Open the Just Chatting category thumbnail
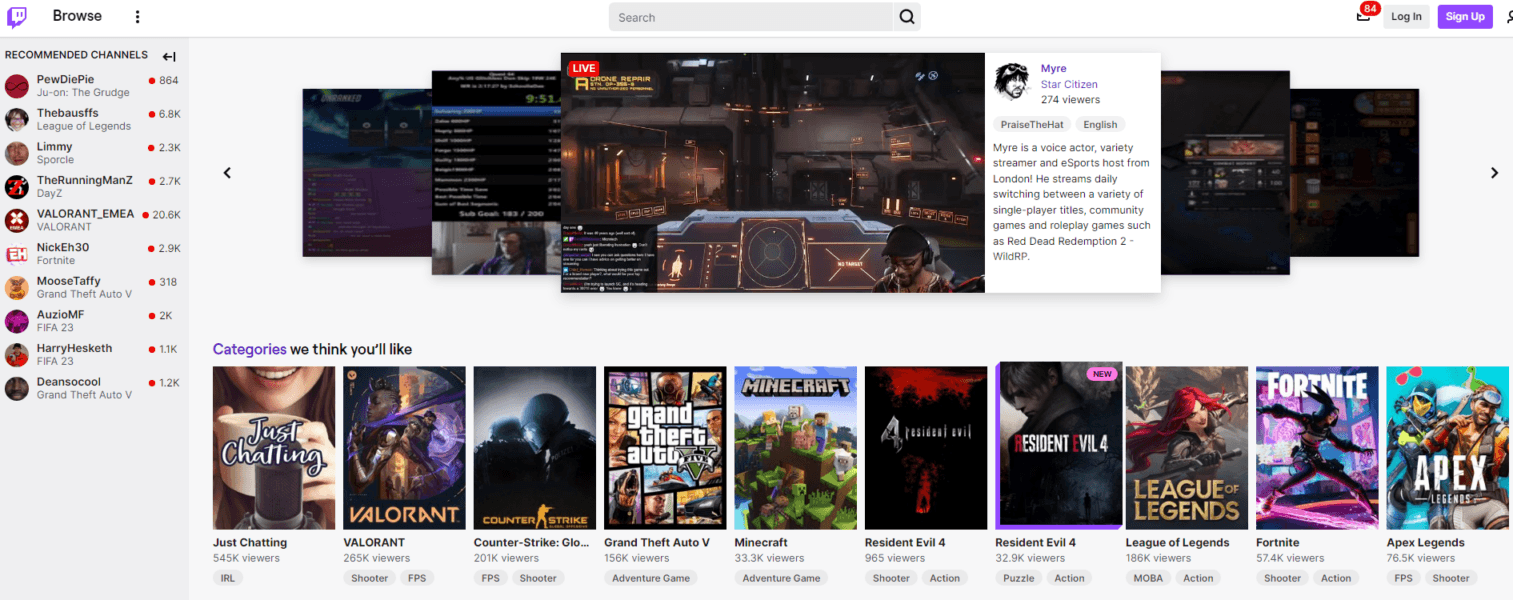The image size is (1513, 600). point(274,447)
